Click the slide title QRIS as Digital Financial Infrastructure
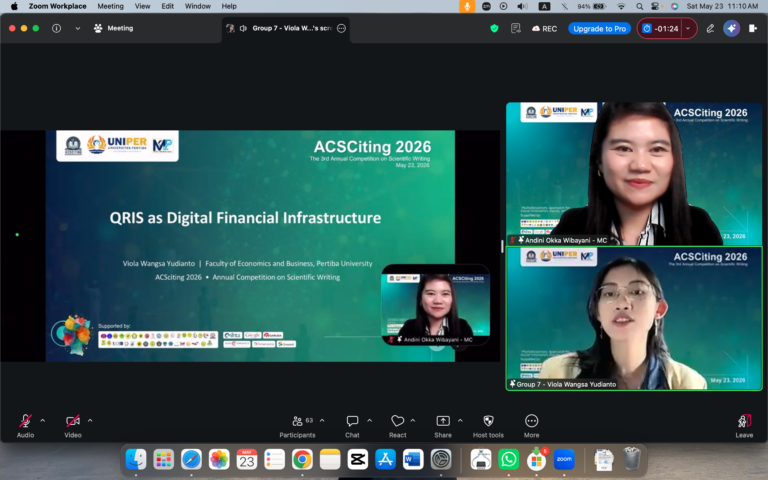The width and height of the screenshot is (768, 480). 245,218
